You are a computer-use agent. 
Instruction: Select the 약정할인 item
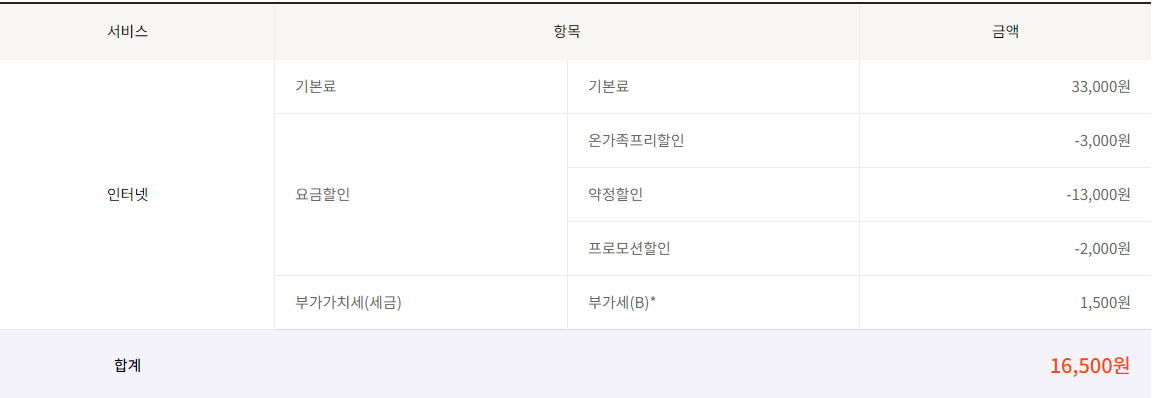point(615,195)
